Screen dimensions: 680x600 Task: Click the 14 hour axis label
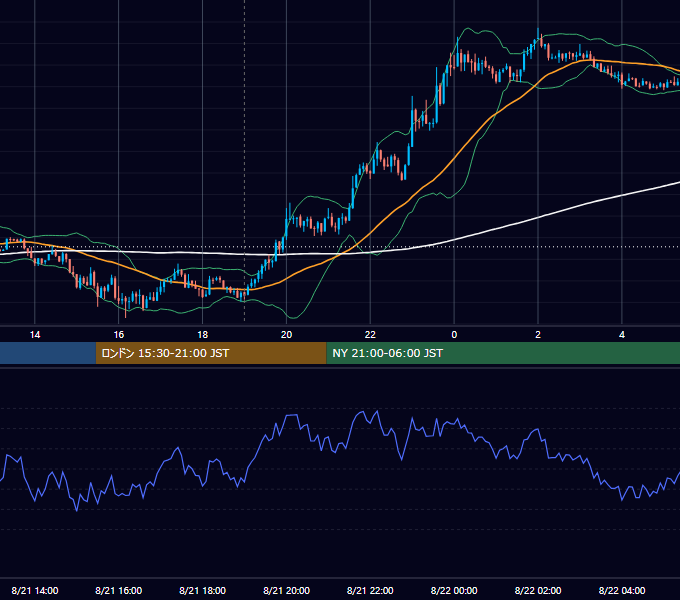click(35, 335)
